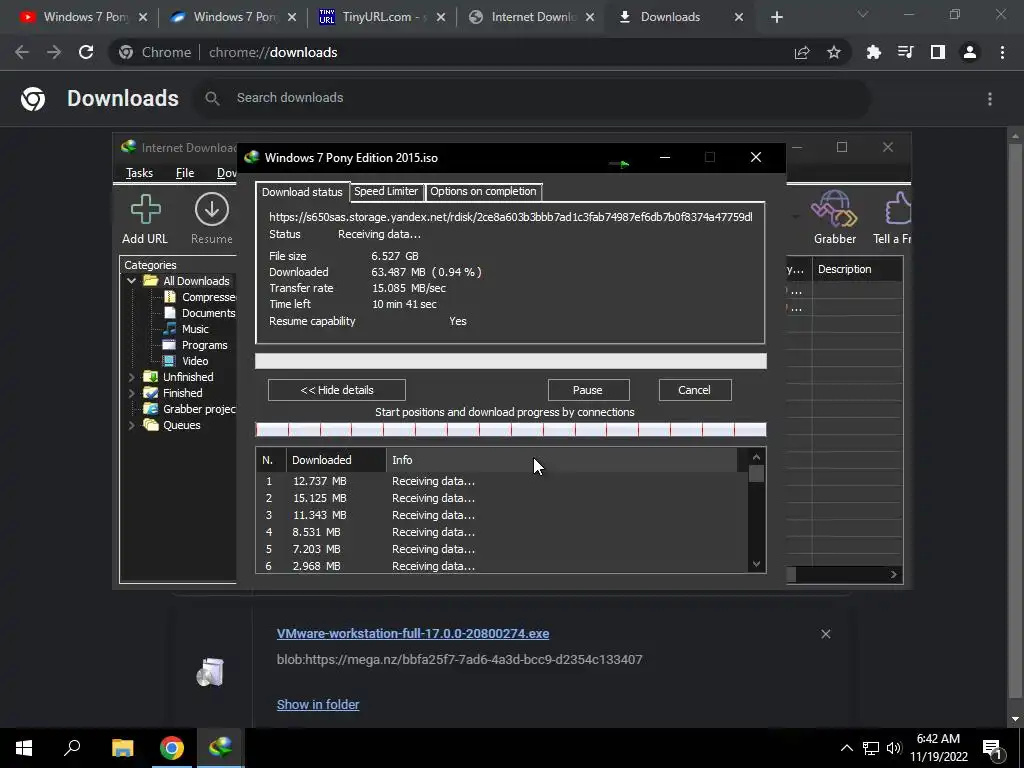Screen dimensions: 1024x768
Task: Click the Chrome reload button
Action: tap(86, 52)
